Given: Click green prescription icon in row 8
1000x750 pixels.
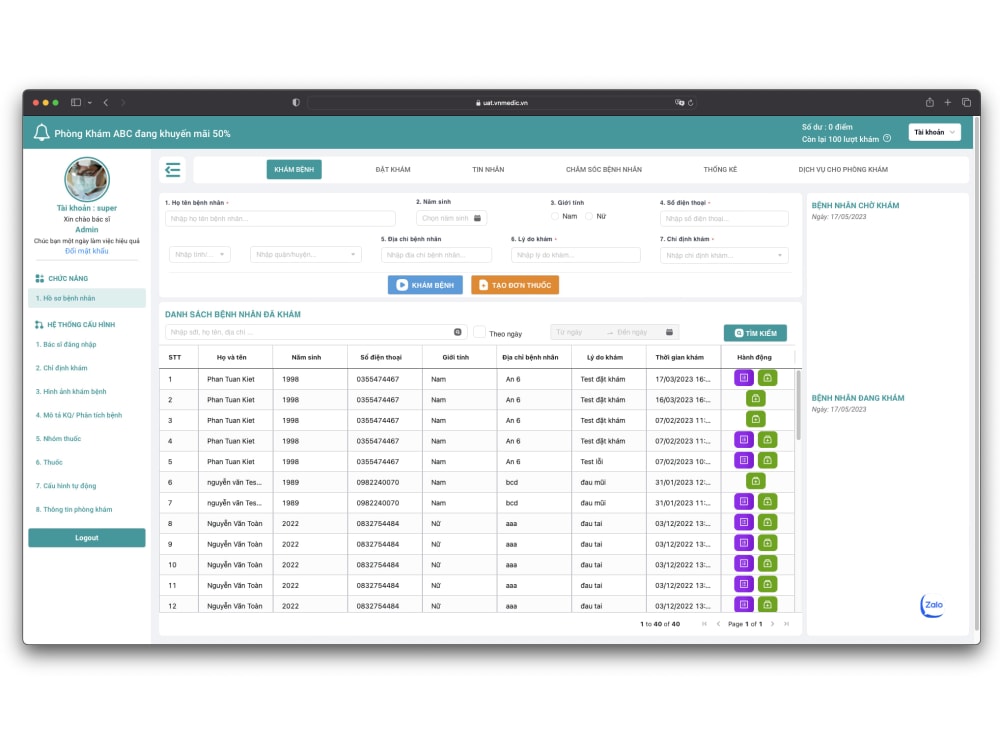Looking at the screenshot, I should pos(767,522).
